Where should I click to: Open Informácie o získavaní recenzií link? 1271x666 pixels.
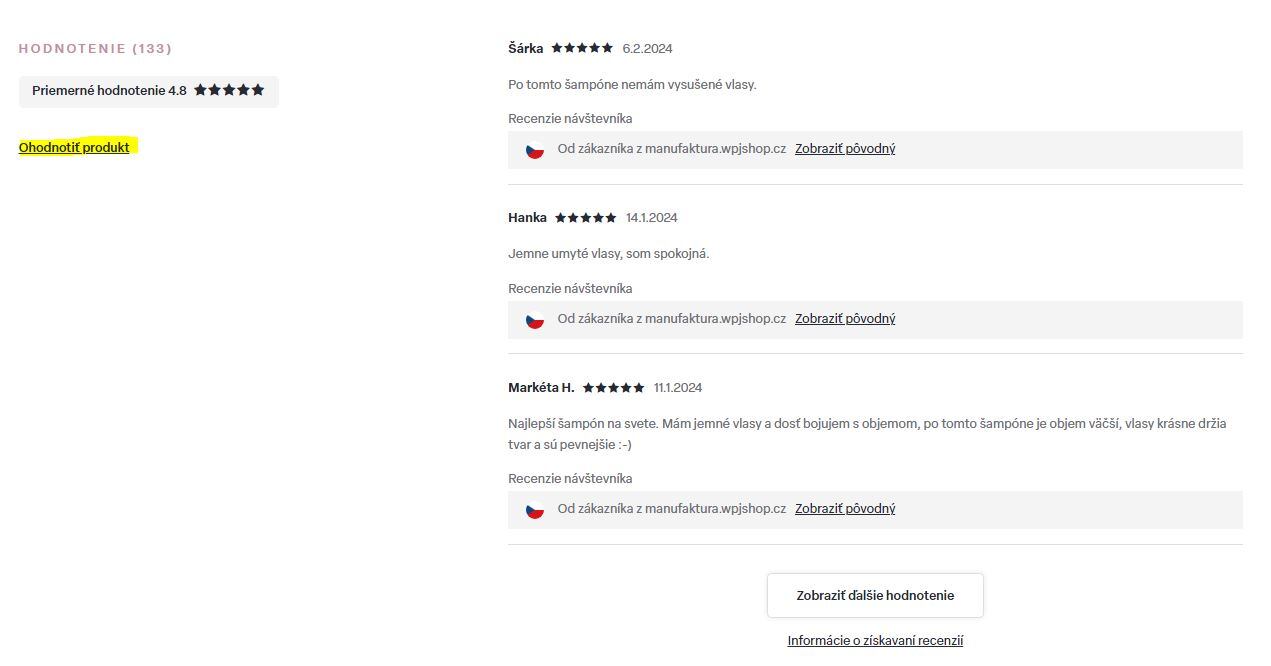tap(875, 641)
